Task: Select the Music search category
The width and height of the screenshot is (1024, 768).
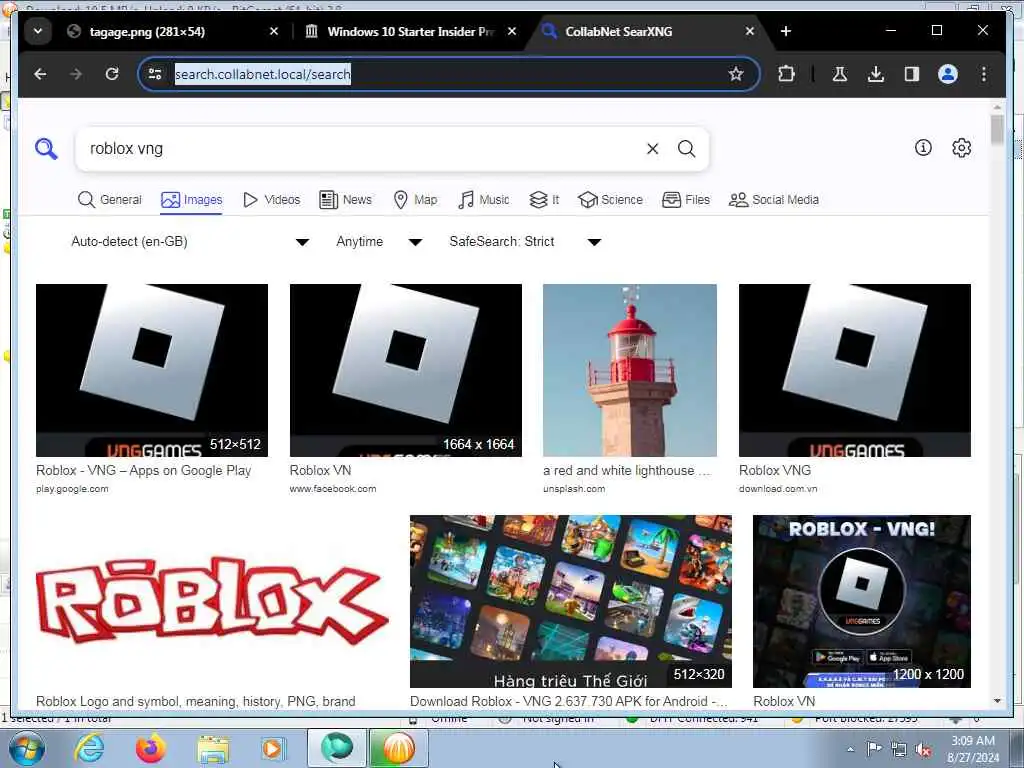Action: click(x=484, y=199)
